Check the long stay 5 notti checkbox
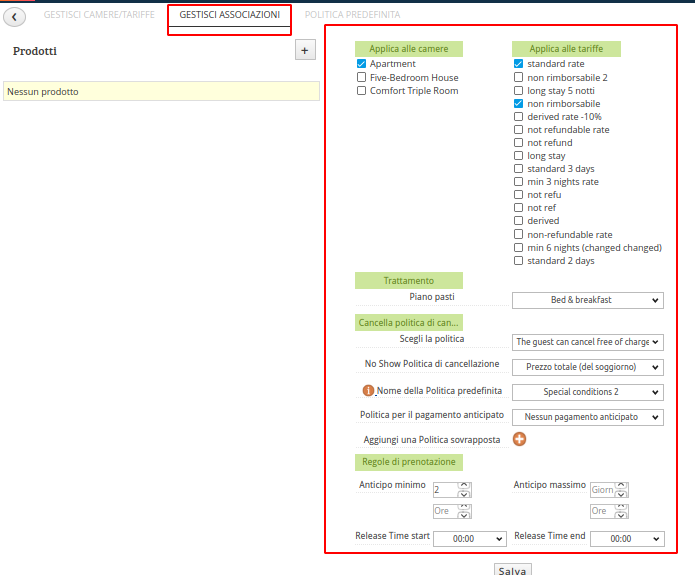This screenshot has width=695, height=575. tap(518, 90)
